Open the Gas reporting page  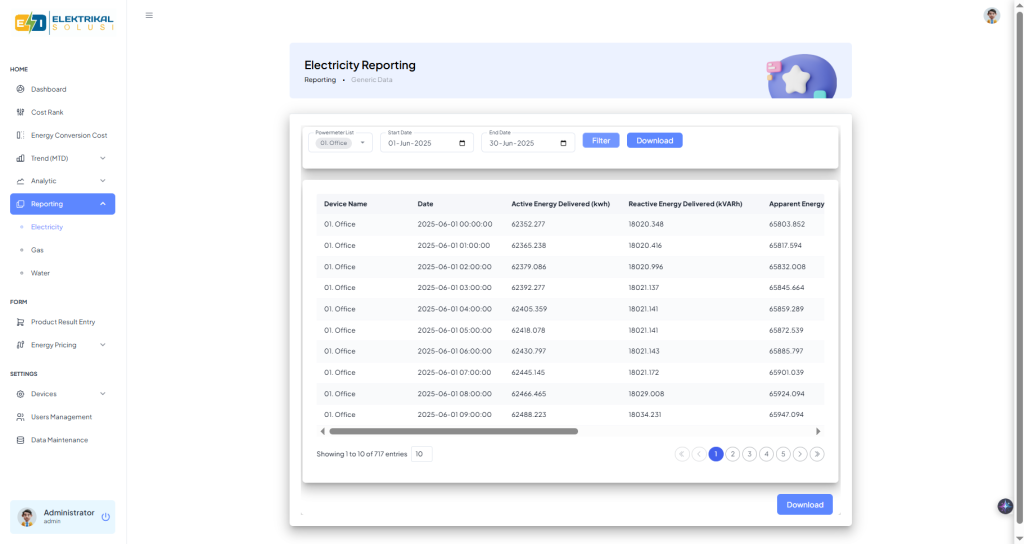37,250
